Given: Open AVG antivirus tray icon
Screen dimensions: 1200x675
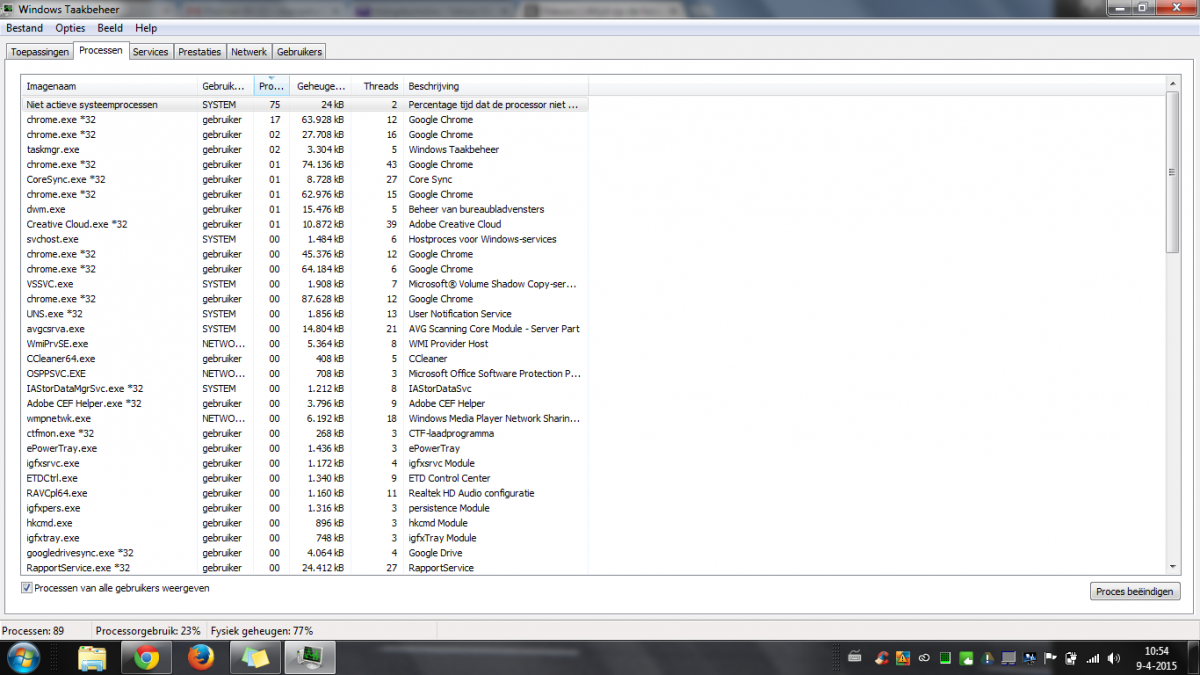Looking at the screenshot, I should click(903, 658).
